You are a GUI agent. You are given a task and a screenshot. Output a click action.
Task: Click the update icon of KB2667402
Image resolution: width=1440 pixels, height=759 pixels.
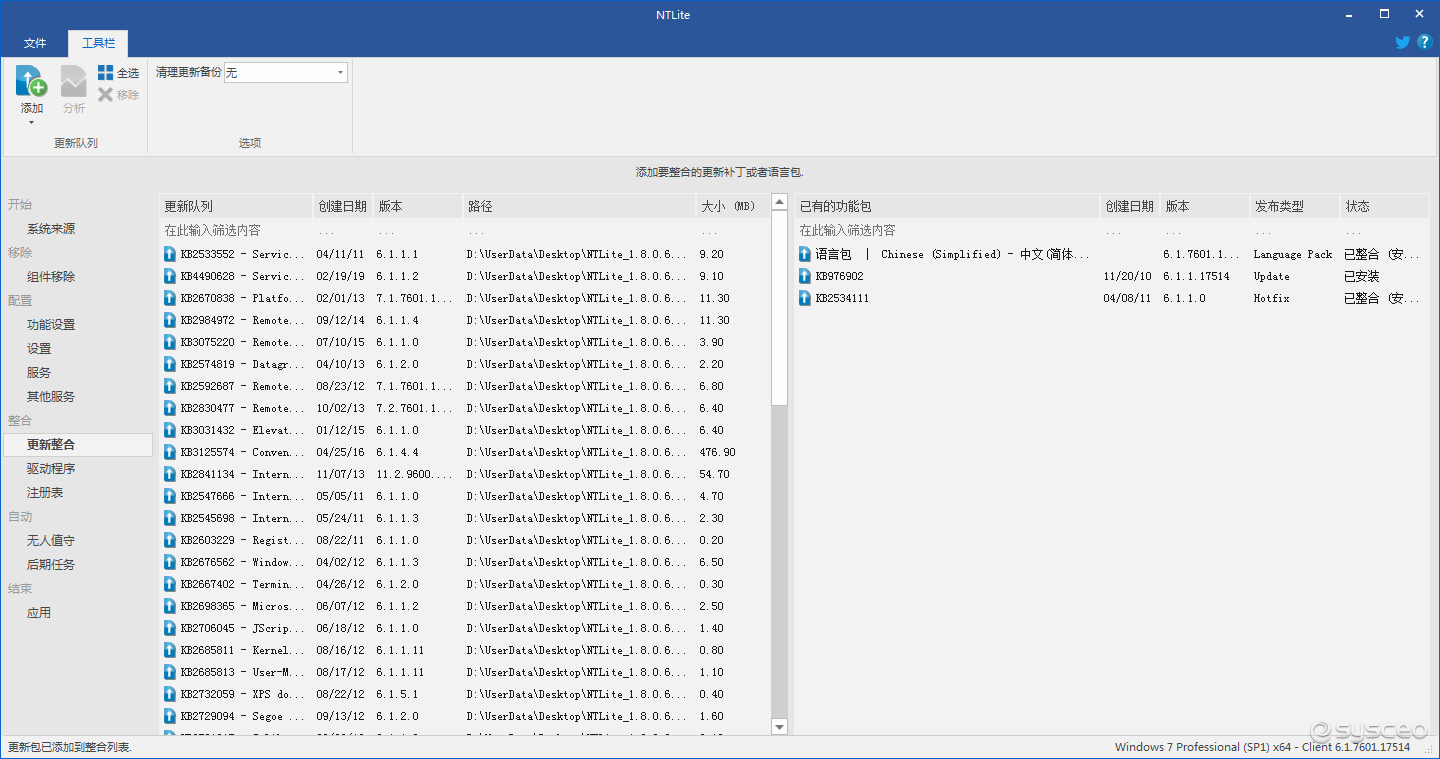(x=170, y=584)
